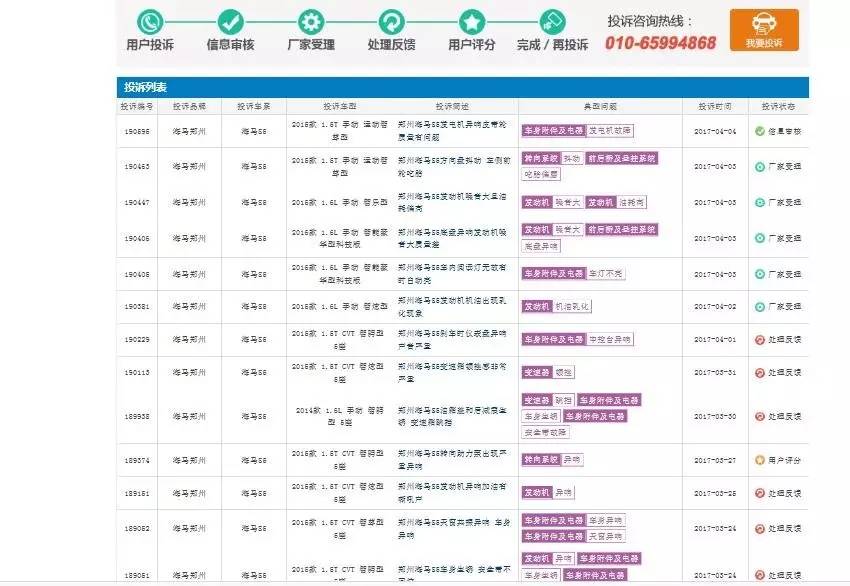Click the 转向系统 tag in row 190463
The image size is (850, 586).
541,158
